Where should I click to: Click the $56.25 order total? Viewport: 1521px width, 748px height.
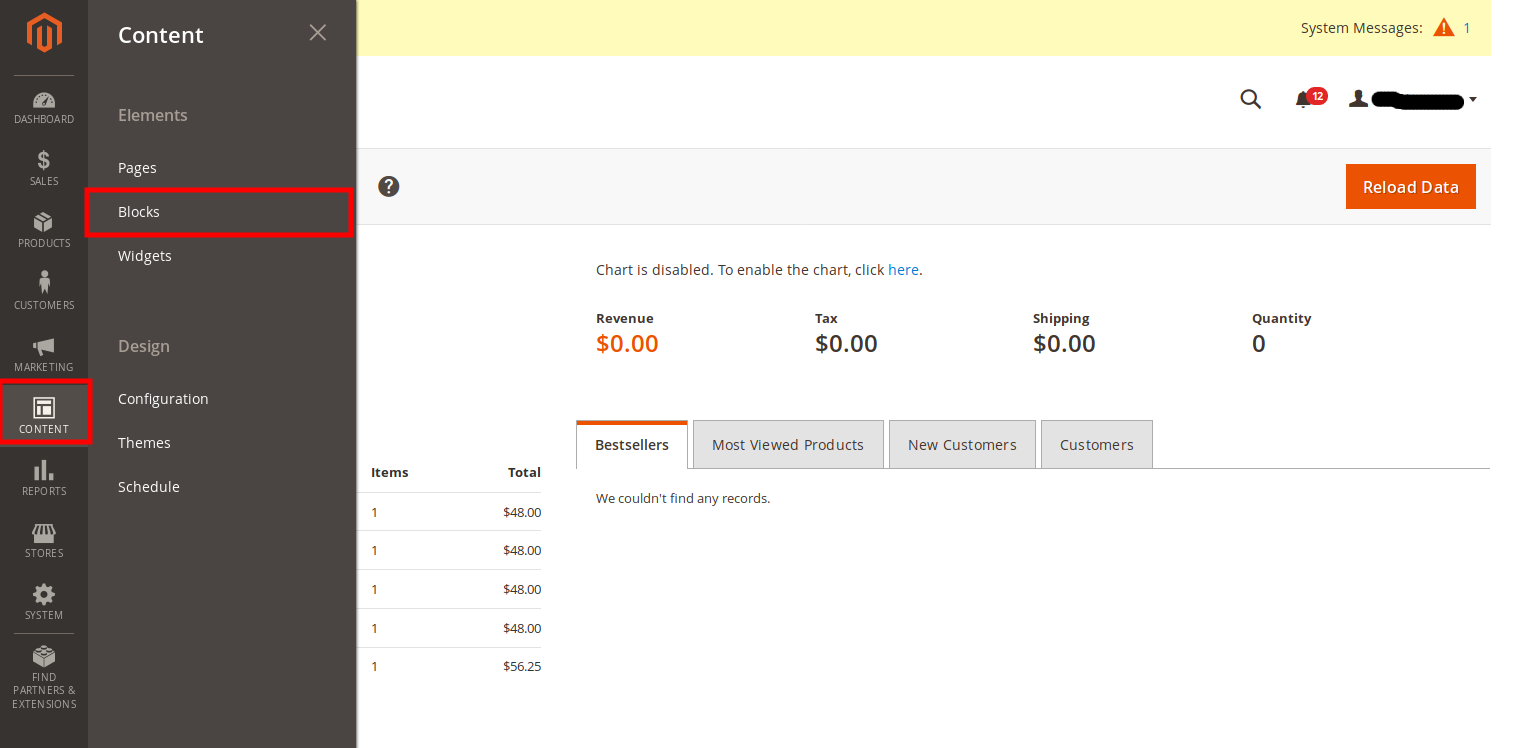click(x=522, y=666)
